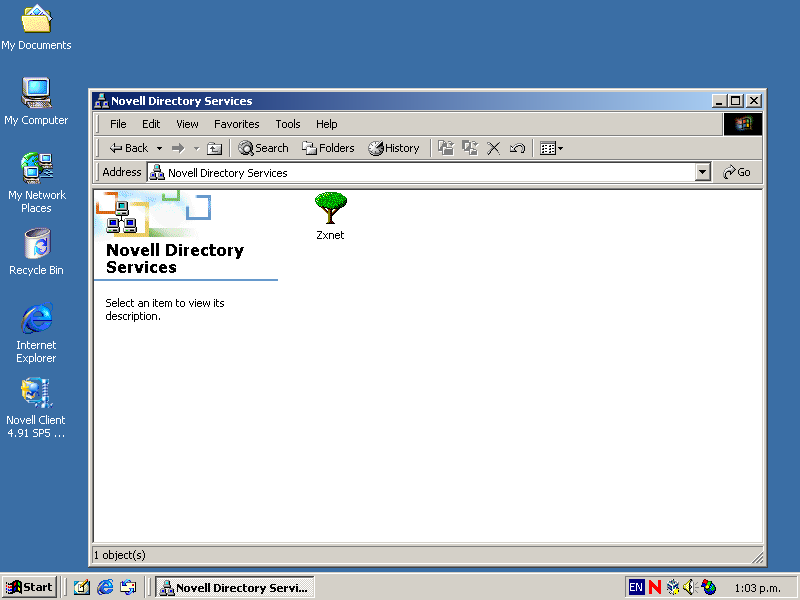Click the Forward arrow button
800x600 pixels.
click(x=178, y=148)
